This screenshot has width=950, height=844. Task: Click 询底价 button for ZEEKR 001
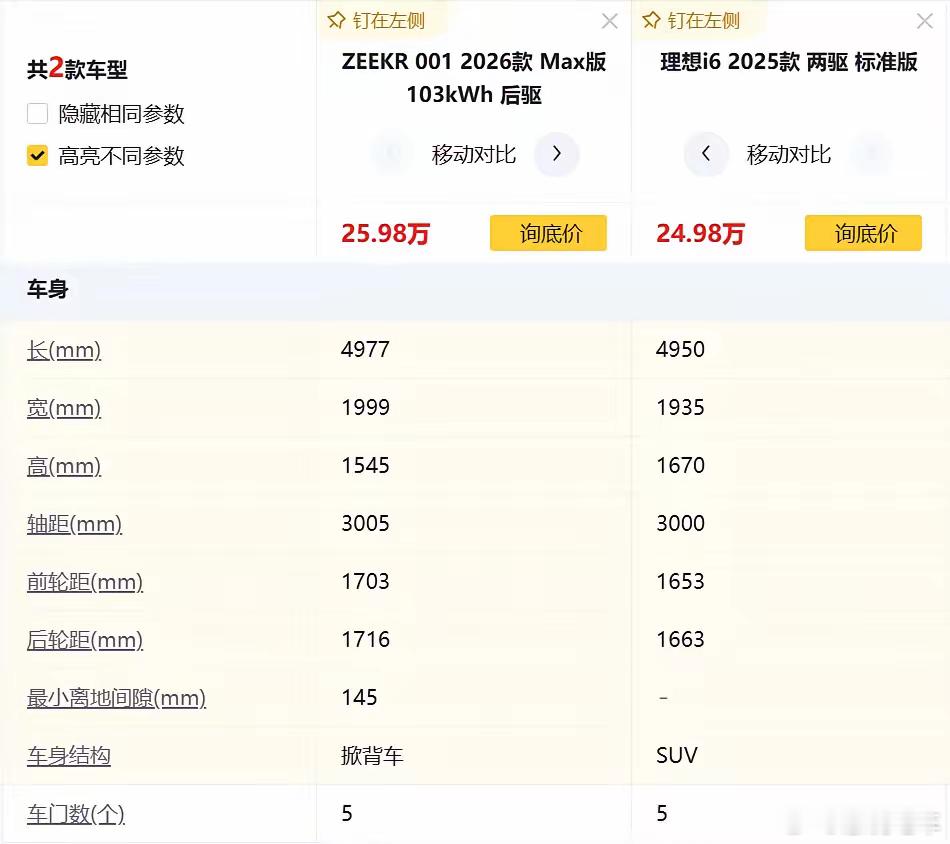coord(548,233)
